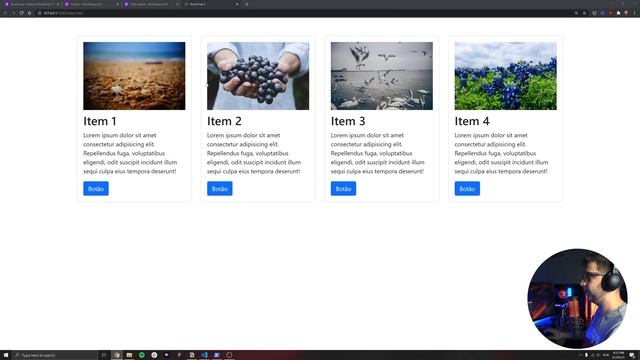
Task: Switch to the third browser tab
Action: click(x=151, y=4)
